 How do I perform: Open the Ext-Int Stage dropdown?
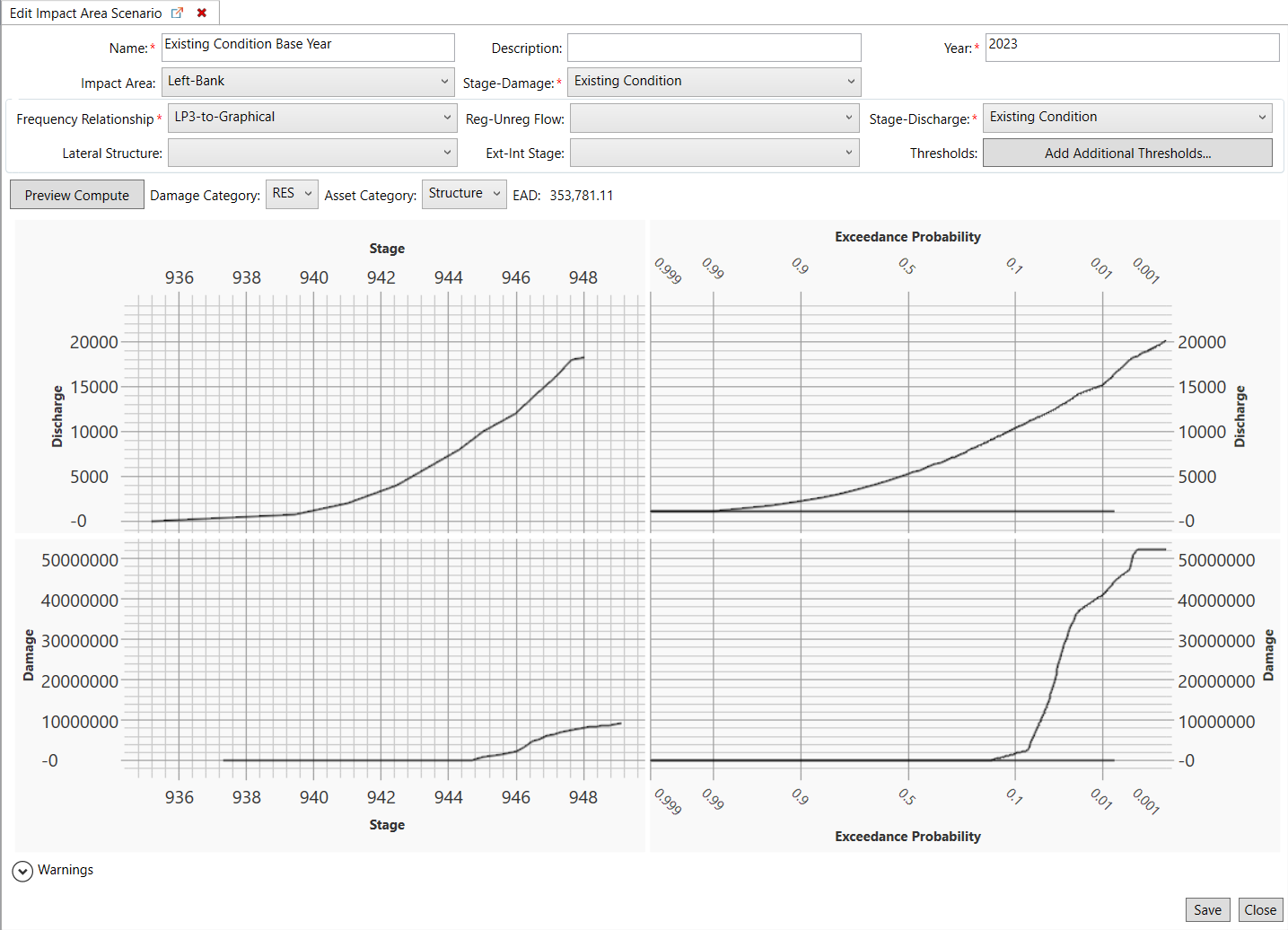tap(714, 153)
